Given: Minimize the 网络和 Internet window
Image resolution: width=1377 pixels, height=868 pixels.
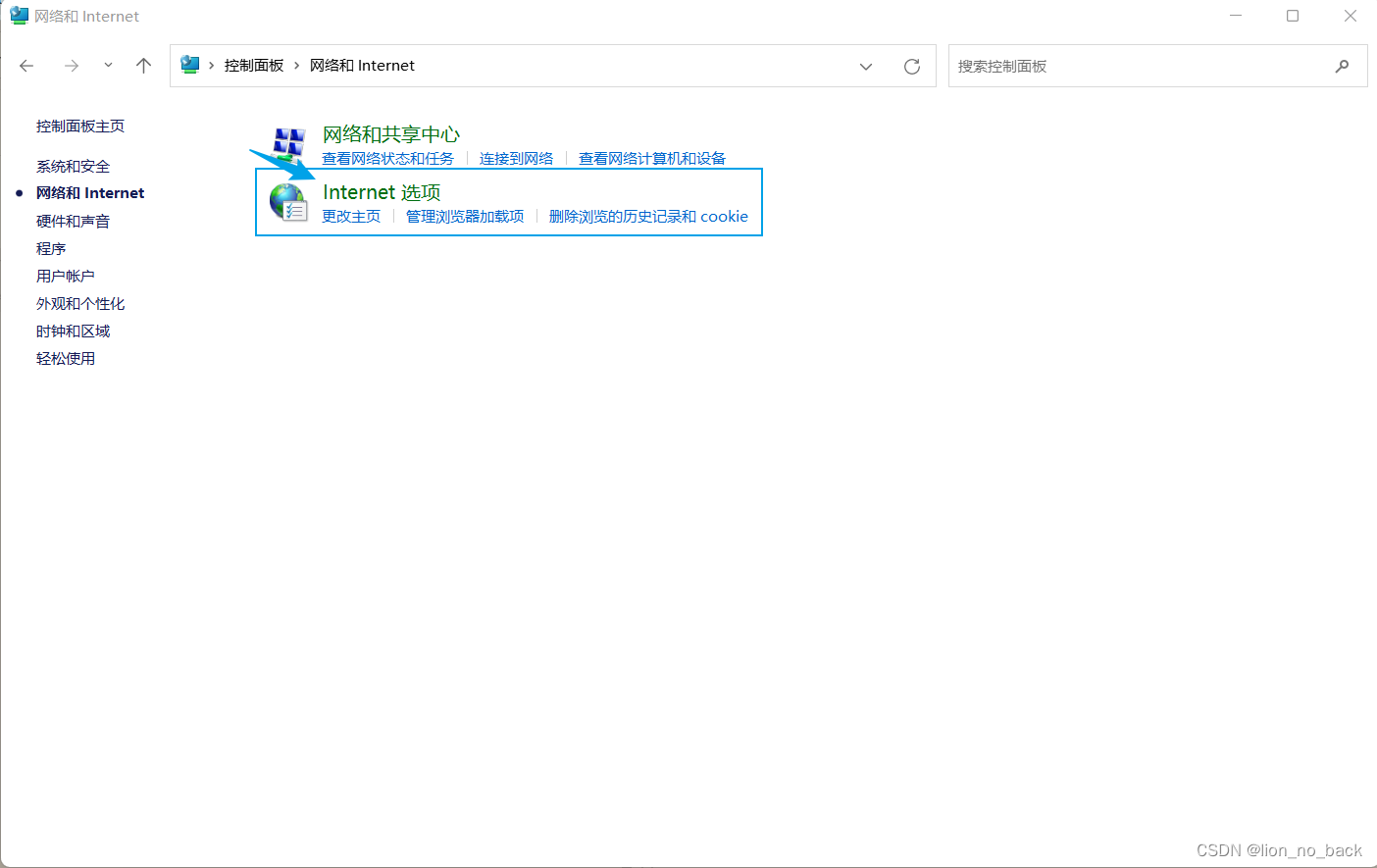Looking at the screenshot, I should [x=1236, y=16].
